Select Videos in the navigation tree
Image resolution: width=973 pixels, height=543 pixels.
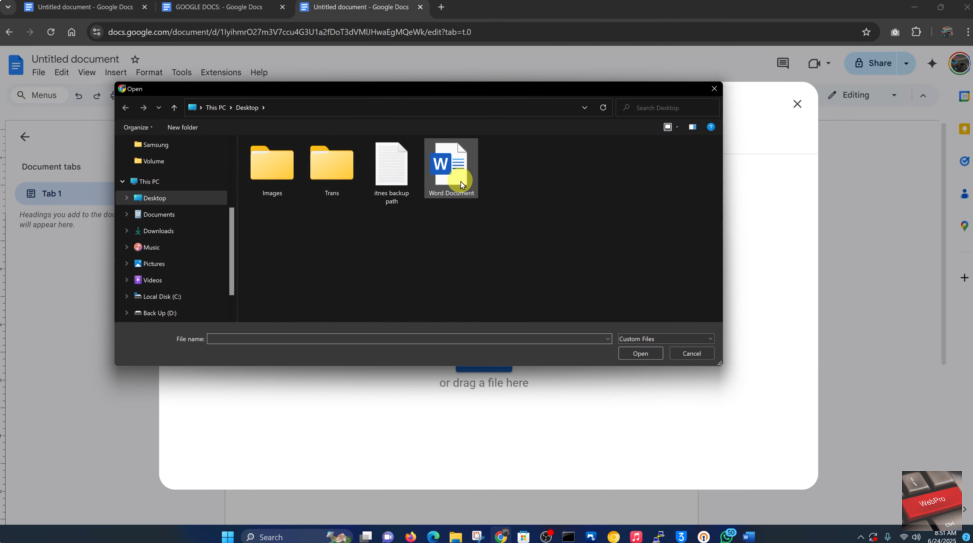[148, 280]
